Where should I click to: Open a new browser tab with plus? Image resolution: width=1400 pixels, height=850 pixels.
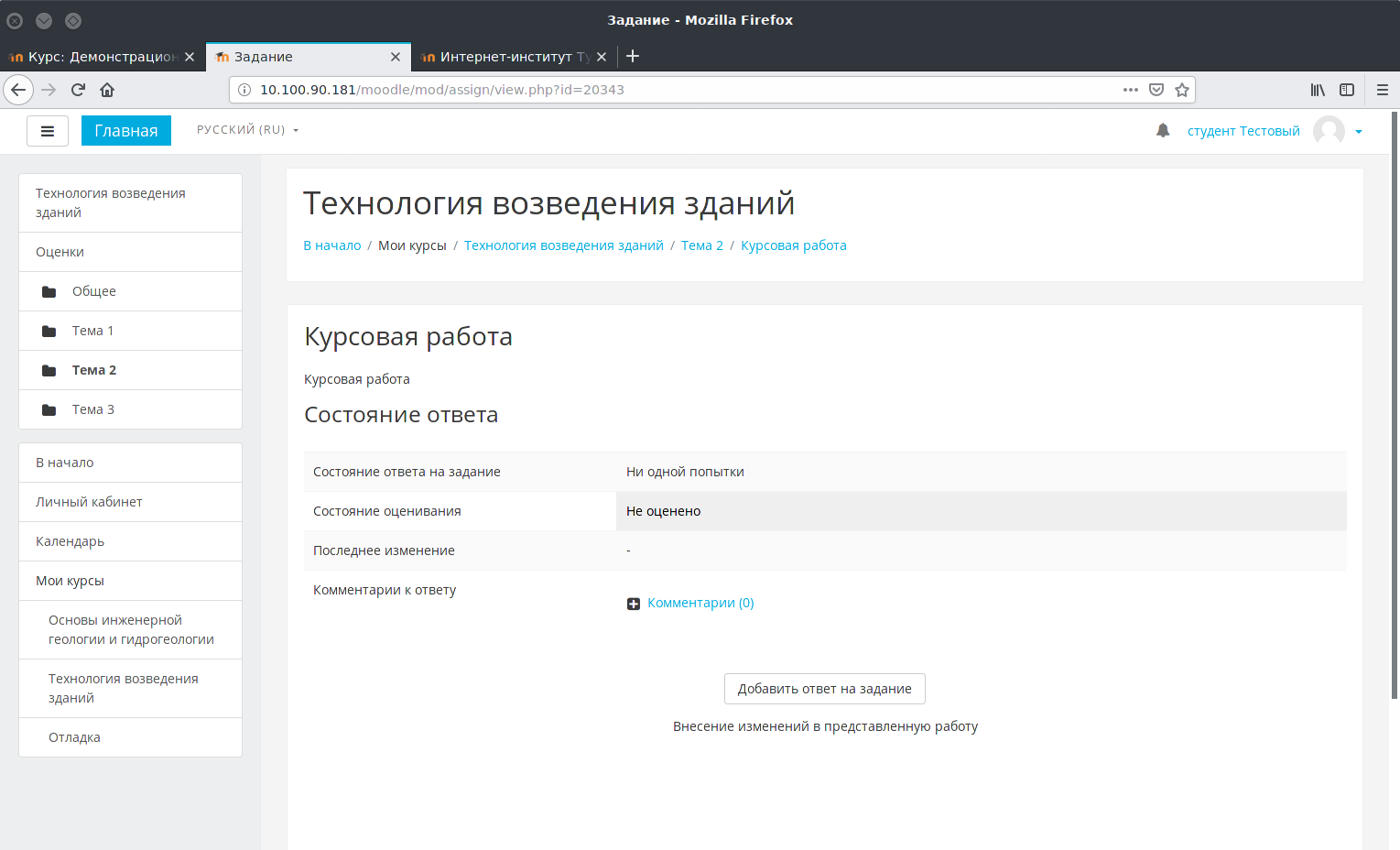[633, 56]
